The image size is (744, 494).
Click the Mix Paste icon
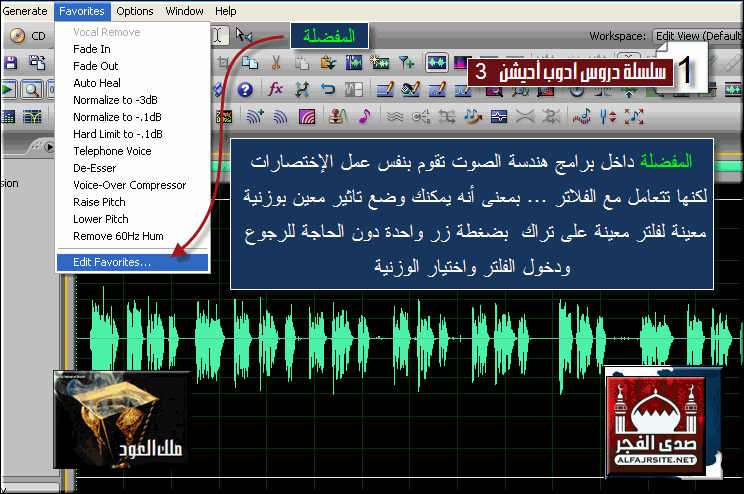pyautogui.click(x=328, y=63)
